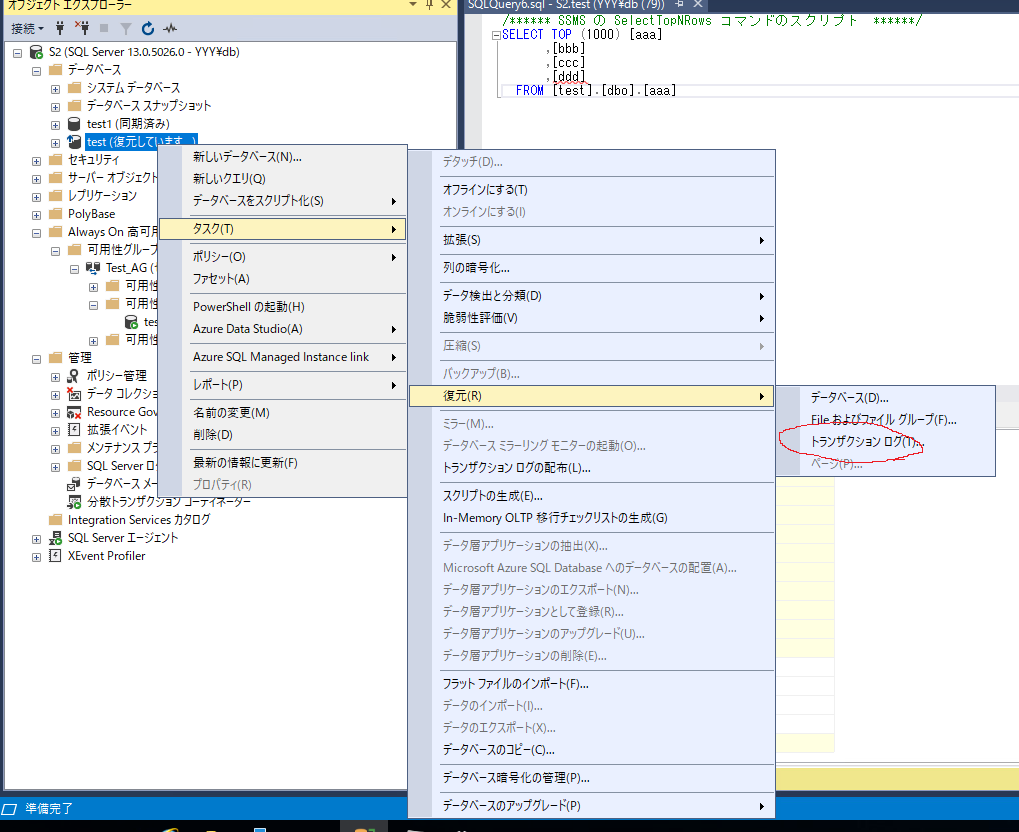Image resolution: width=1019 pixels, height=832 pixels.
Task: Click the ポリシー管理 icon
Action: pos(74,376)
